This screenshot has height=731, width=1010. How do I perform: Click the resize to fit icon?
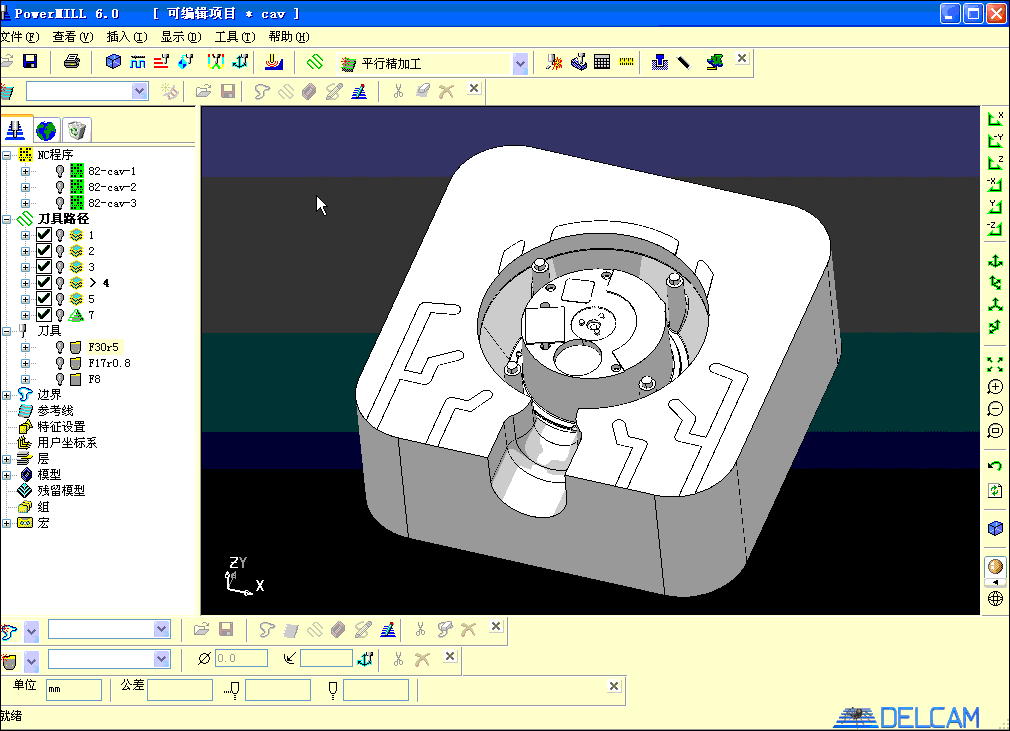[x=995, y=365]
